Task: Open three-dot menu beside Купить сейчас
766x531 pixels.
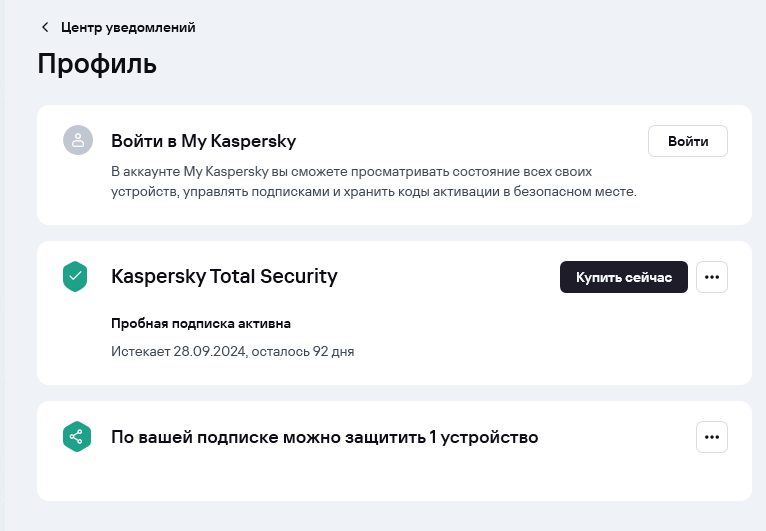Action: (x=712, y=277)
